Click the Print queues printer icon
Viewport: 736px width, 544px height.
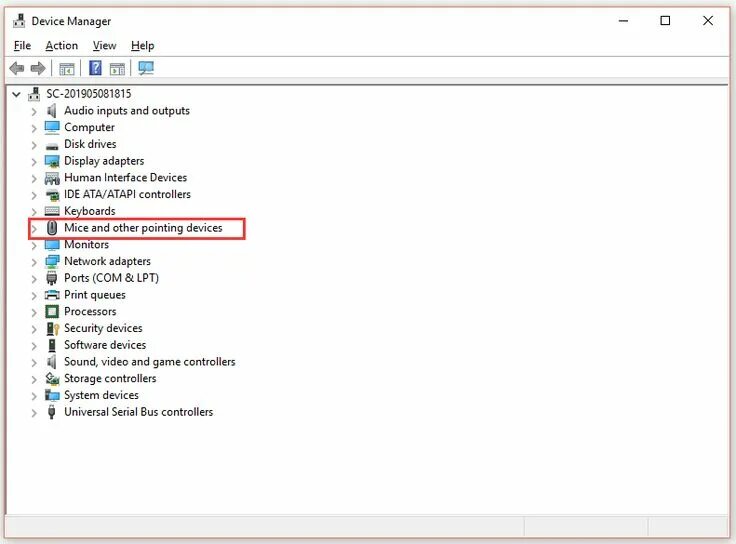click(52, 295)
